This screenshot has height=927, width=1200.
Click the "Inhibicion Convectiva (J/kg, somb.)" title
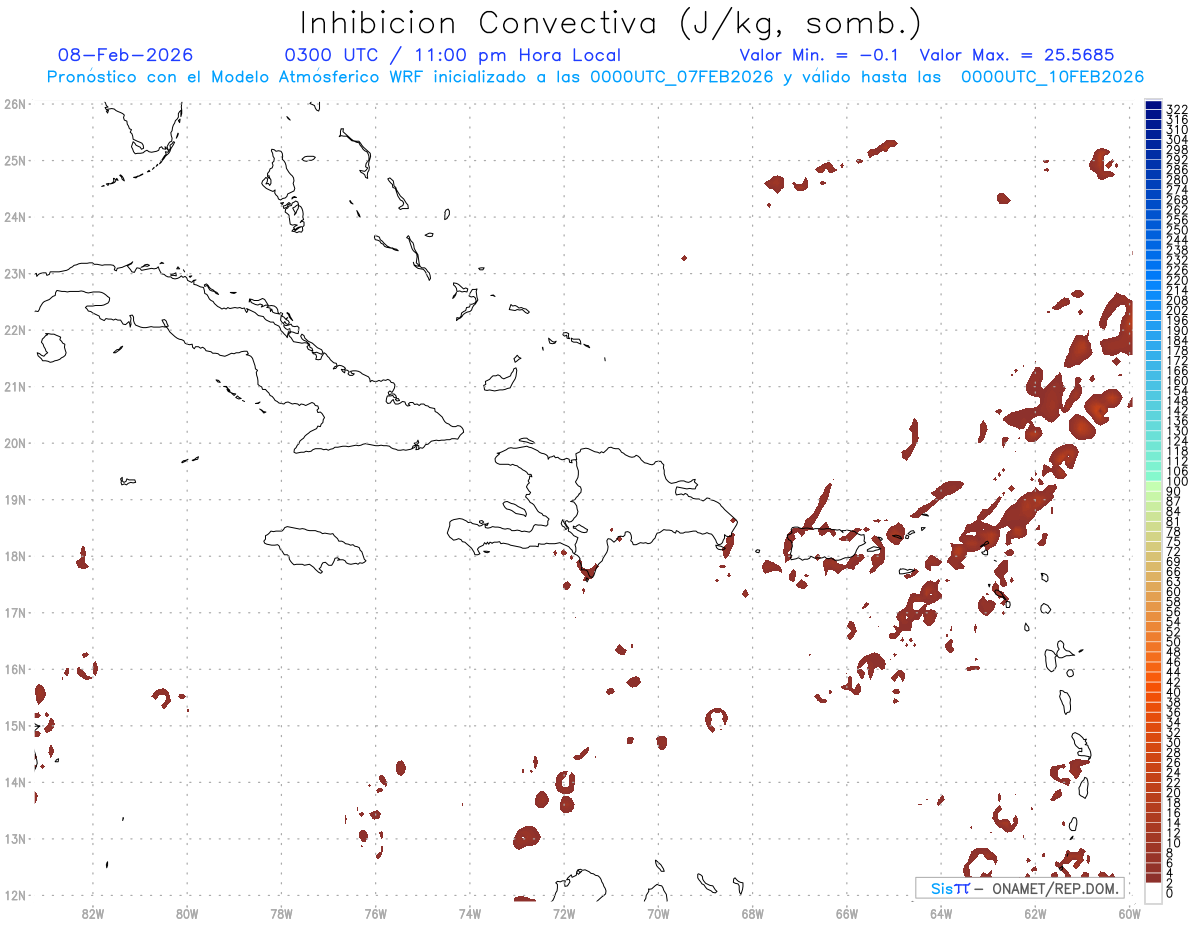(x=611, y=24)
